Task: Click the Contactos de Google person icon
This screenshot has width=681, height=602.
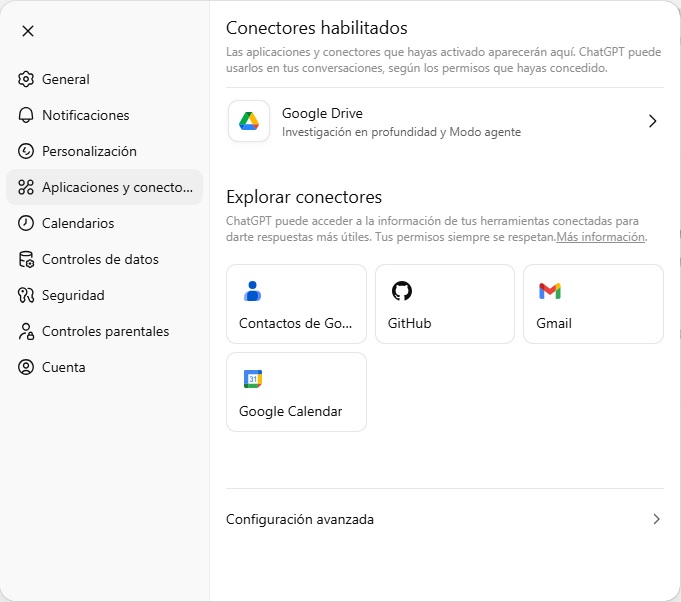Action: coord(253,291)
